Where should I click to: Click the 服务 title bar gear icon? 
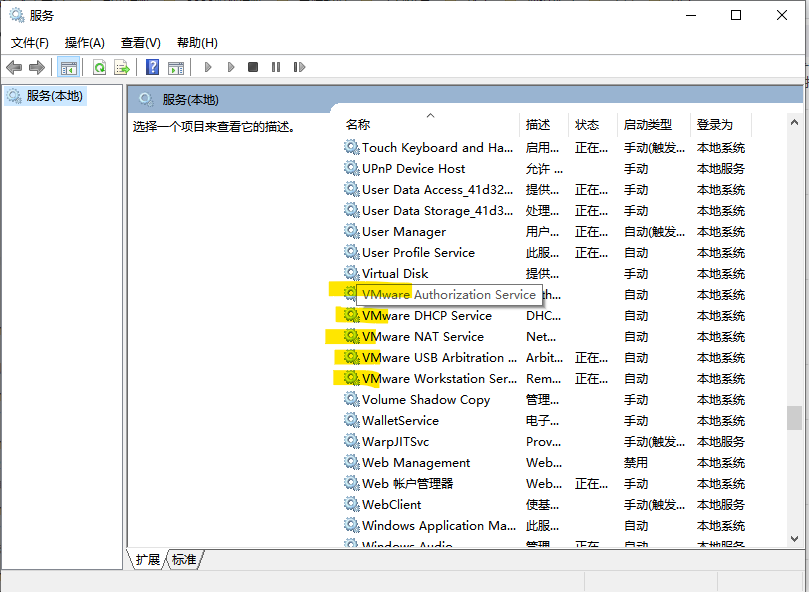(x=17, y=15)
